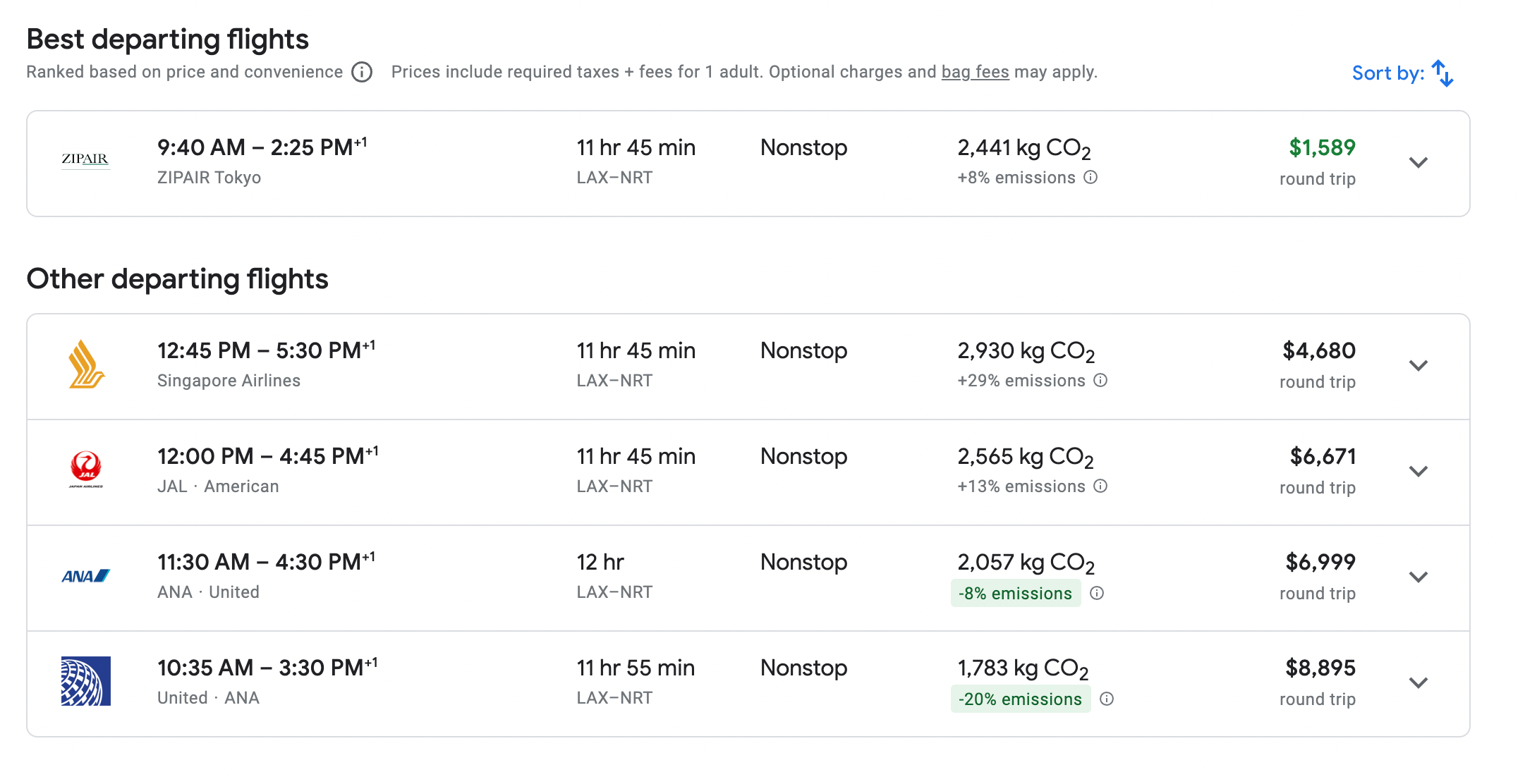Click the United Airlines globe logo

click(x=86, y=681)
